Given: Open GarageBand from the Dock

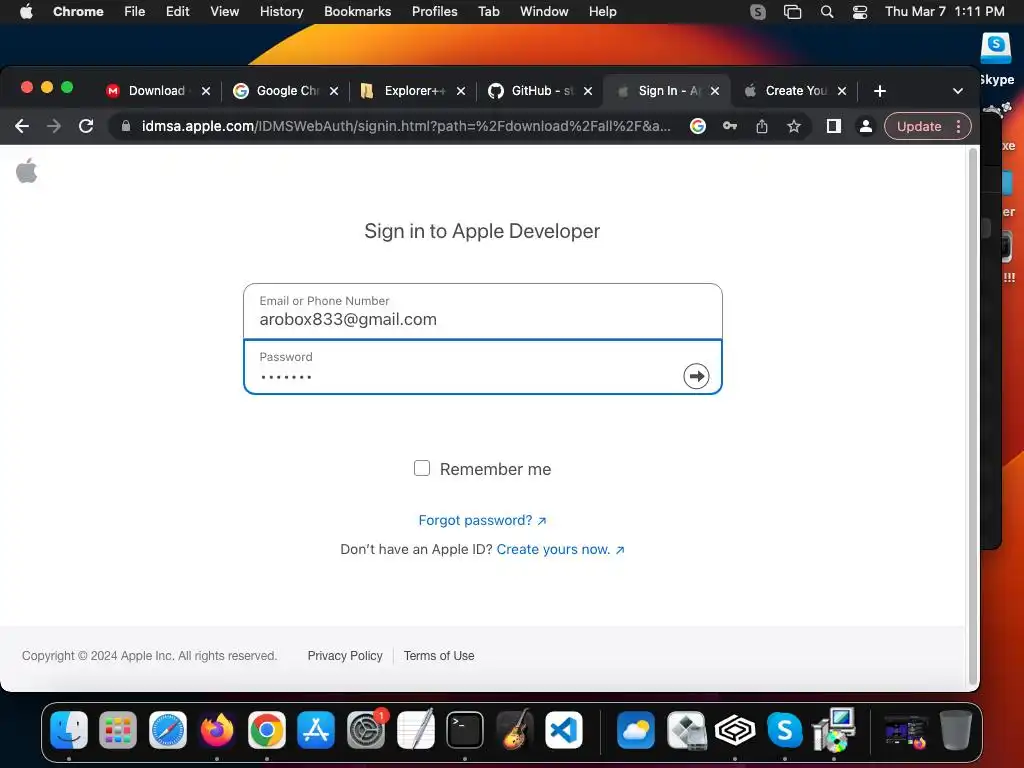Looking at the screenshot, I should pyautogui.click(x=515, y=729).
